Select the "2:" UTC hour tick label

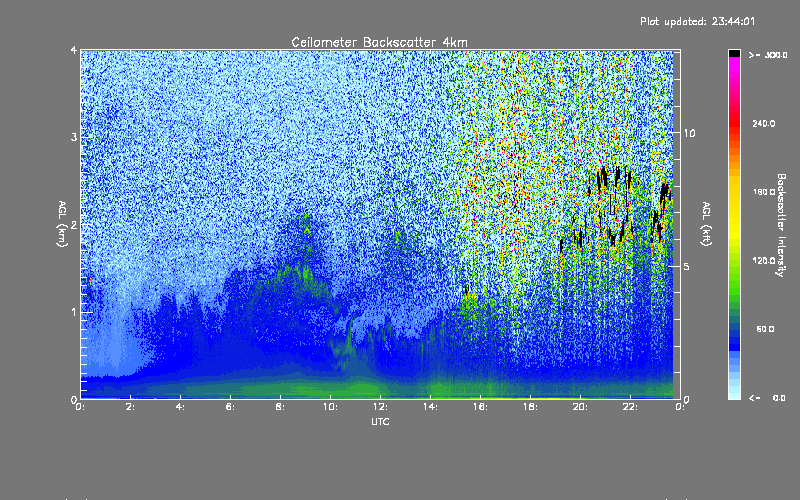tap(130, 407)
